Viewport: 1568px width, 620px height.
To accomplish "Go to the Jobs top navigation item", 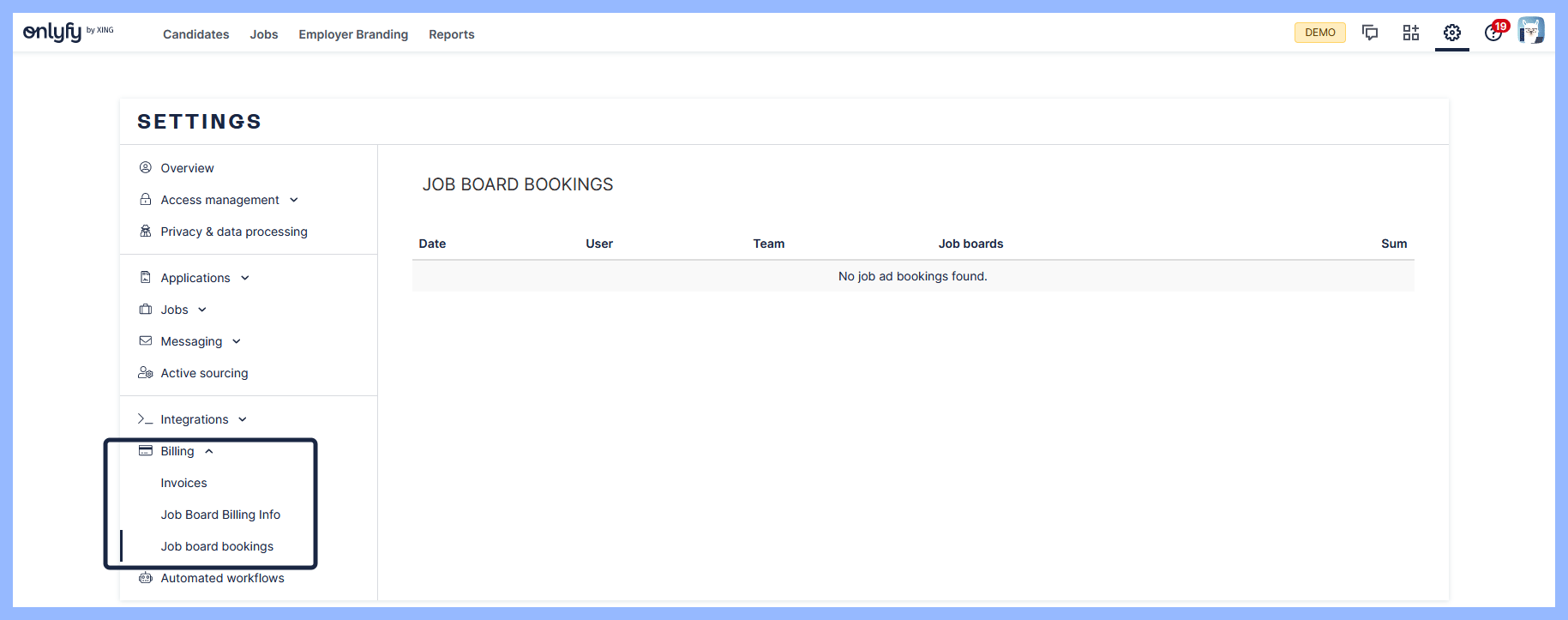I will (x=264, y=34).
